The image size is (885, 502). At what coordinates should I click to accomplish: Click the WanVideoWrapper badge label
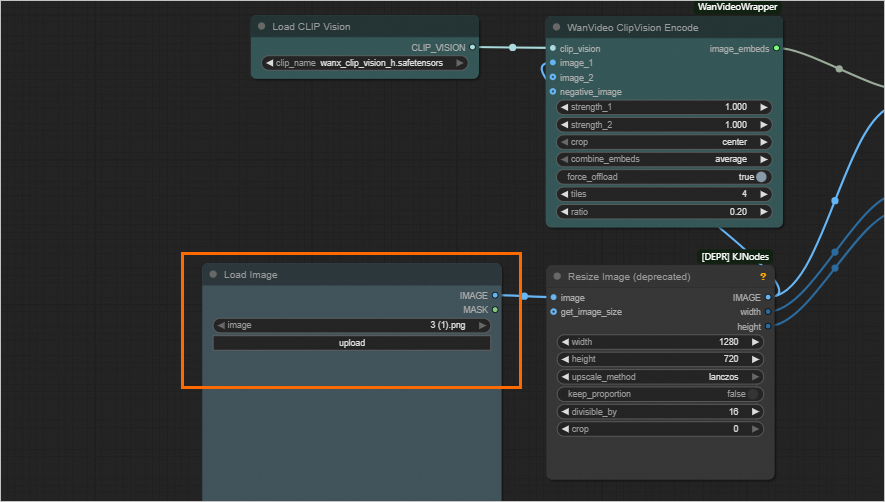point(737,6)
